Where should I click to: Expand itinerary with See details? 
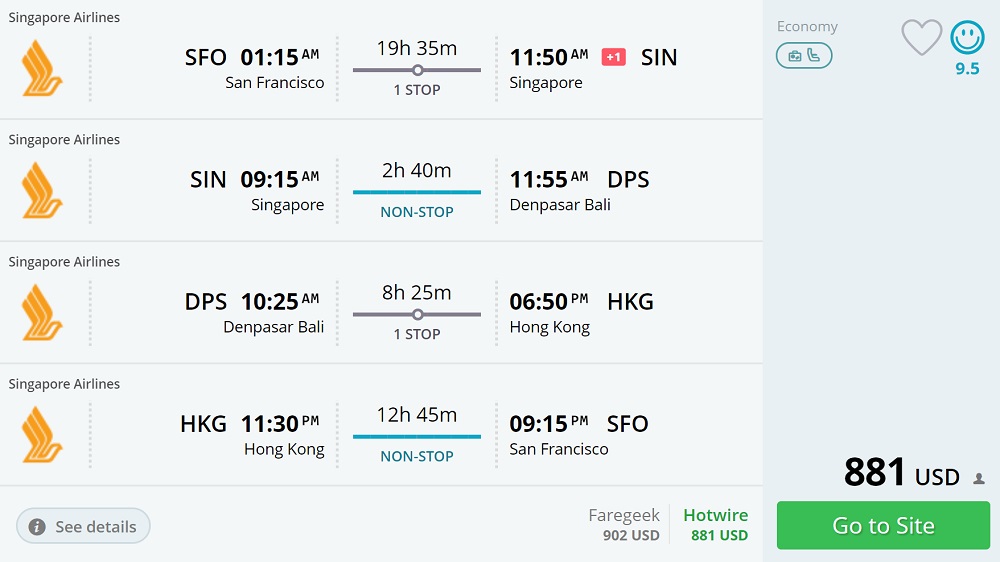click(83, 527)
